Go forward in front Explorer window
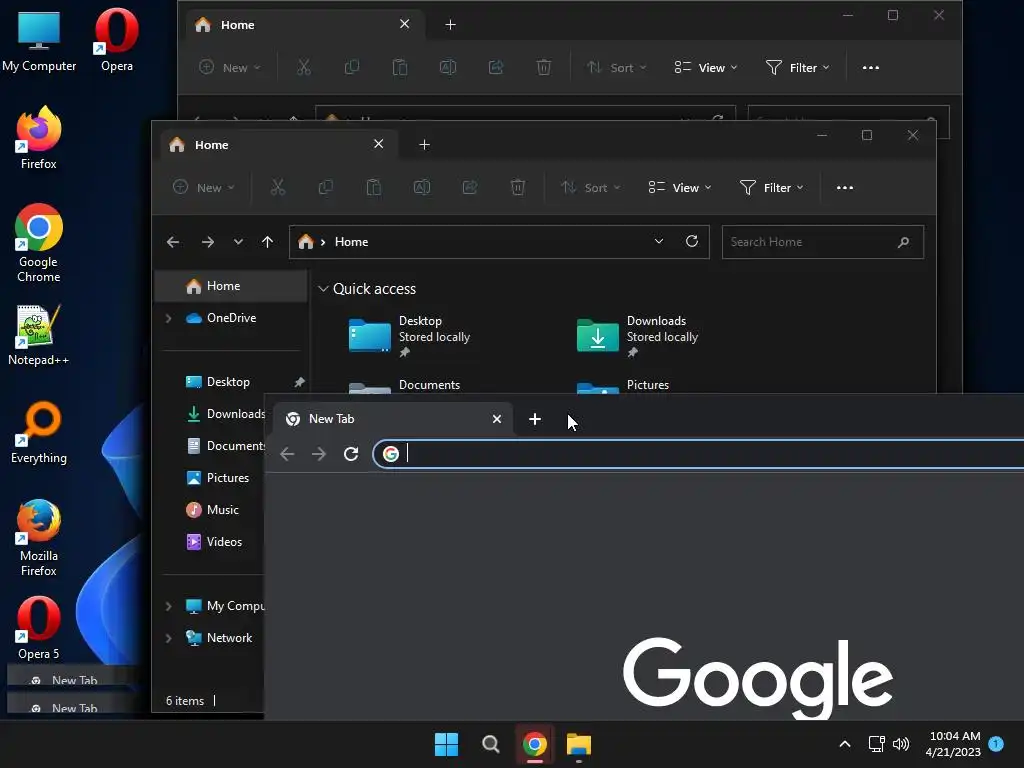This screenshot has height=768, width=1024. coord(208,242)
